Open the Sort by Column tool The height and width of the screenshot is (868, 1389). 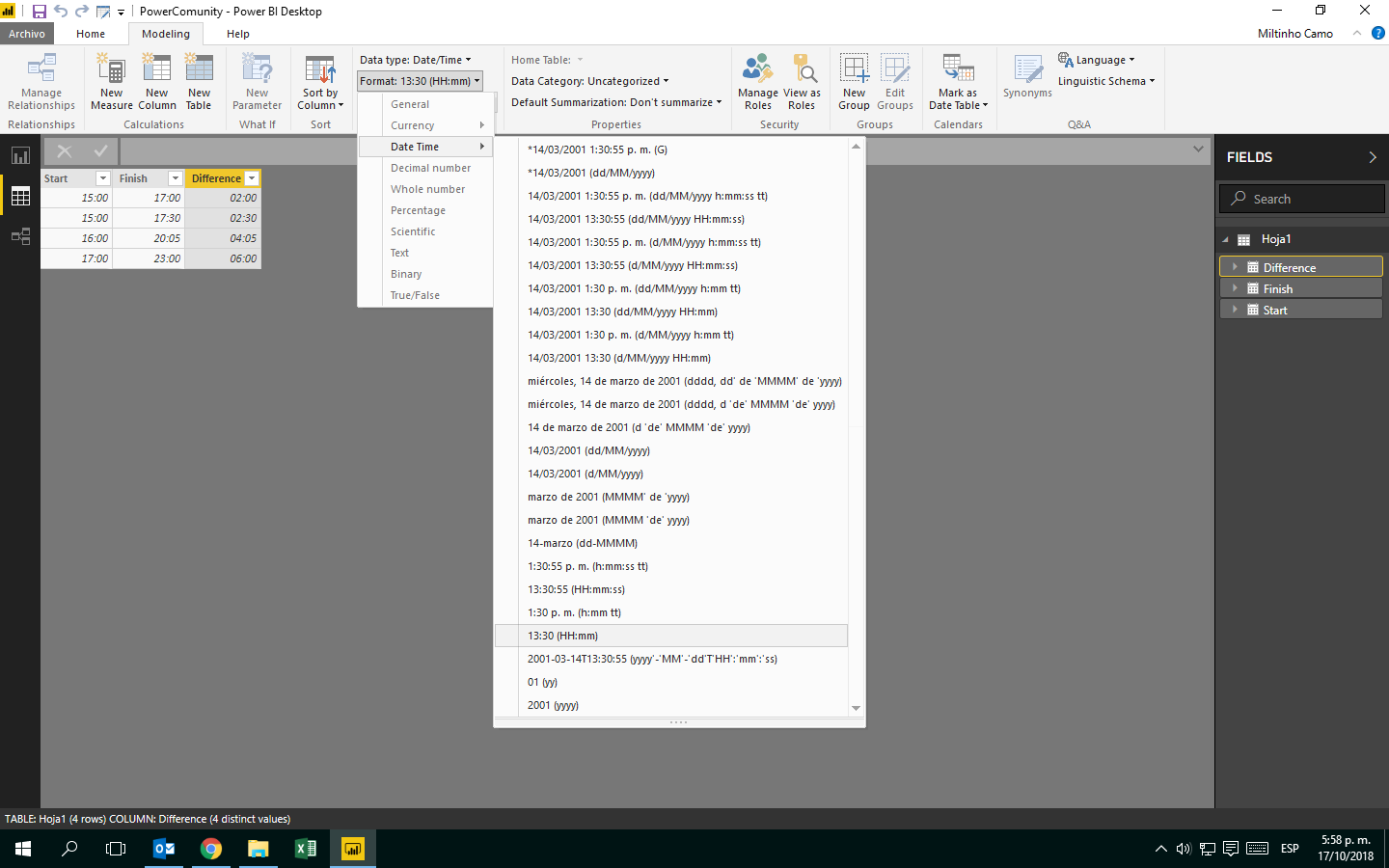(x=320, y=82)
